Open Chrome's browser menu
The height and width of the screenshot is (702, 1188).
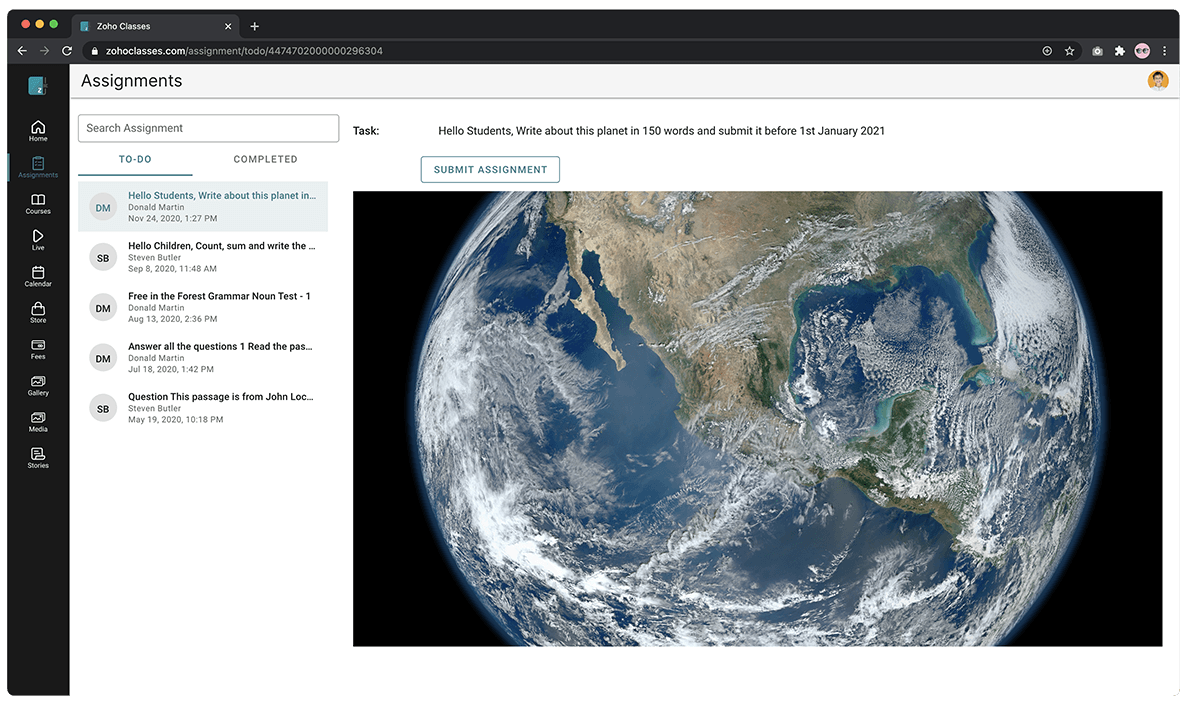[1164, 50]
